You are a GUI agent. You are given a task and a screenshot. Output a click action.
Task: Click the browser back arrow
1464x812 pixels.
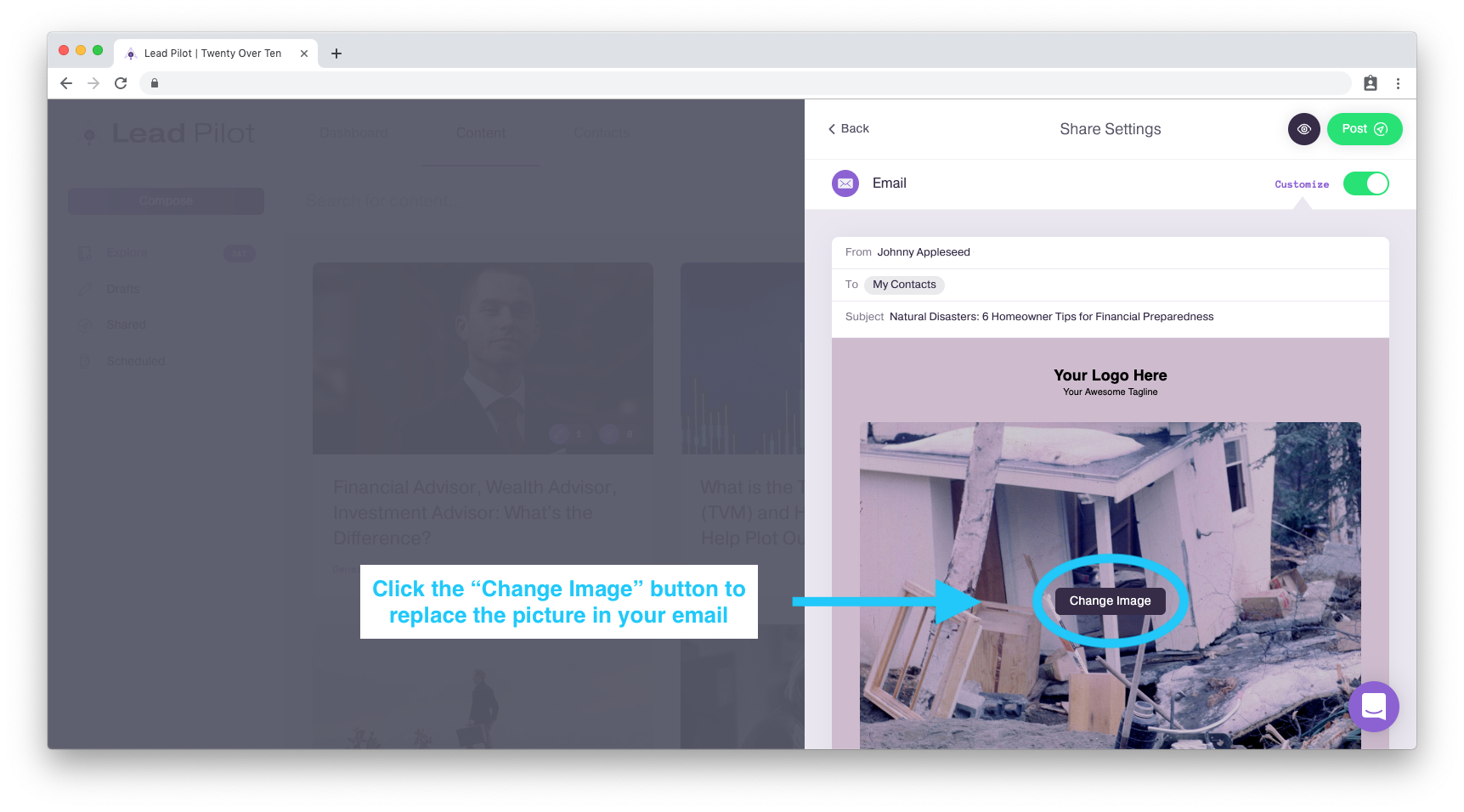66,83
